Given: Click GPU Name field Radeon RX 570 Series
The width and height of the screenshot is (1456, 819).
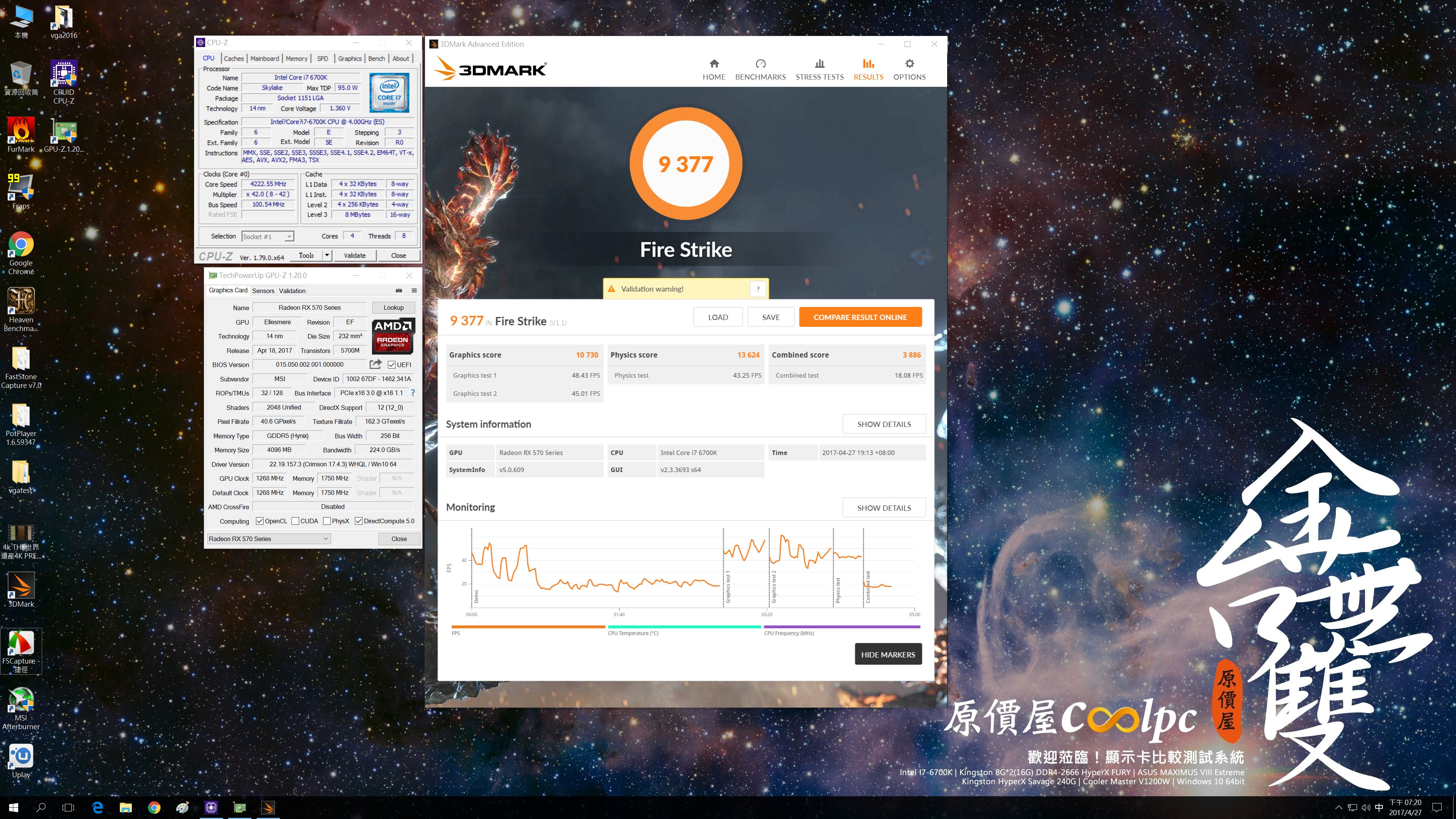Looking at the screenshot, I should pos(309,308).
